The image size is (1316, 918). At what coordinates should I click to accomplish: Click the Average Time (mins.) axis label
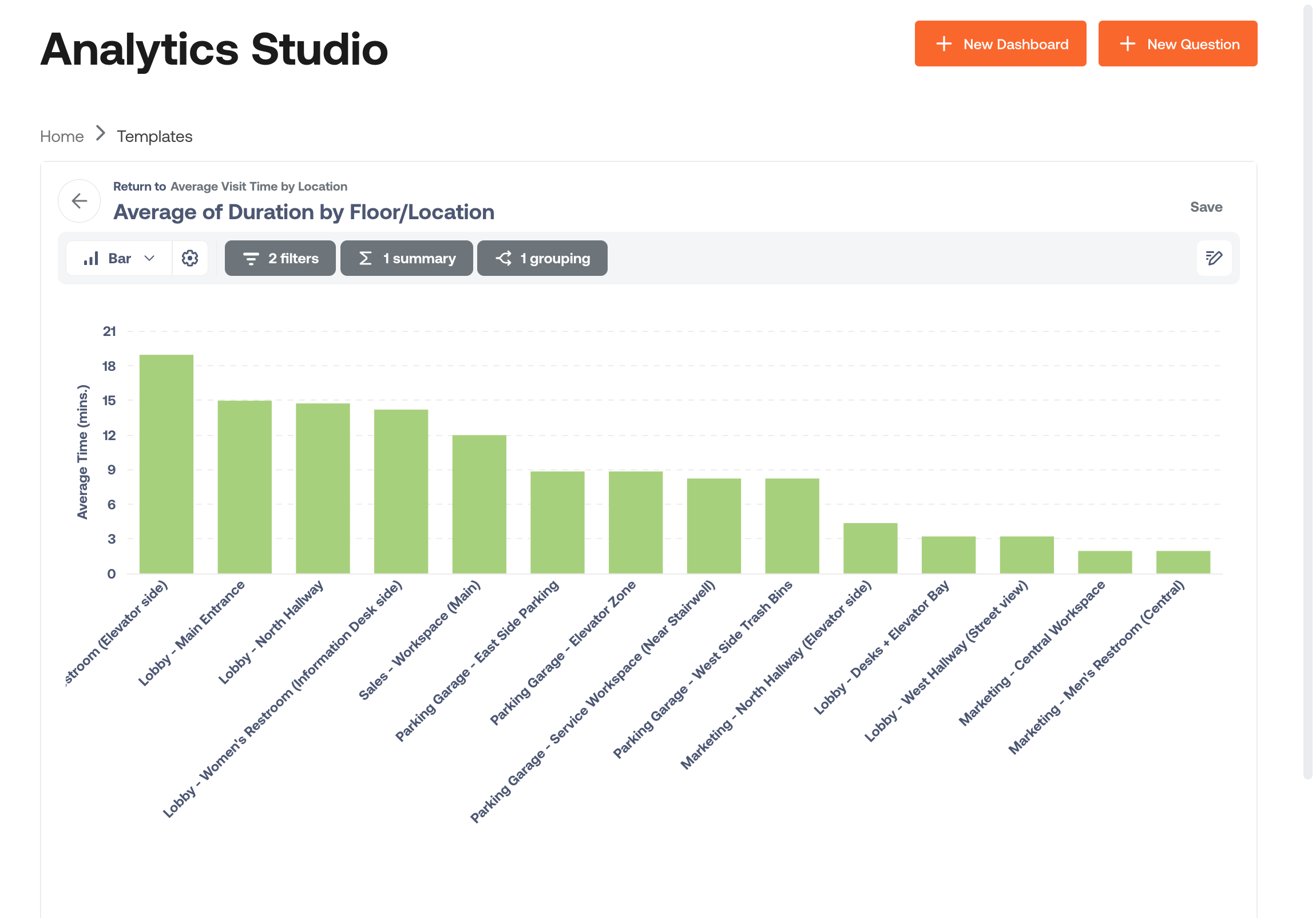82,452
